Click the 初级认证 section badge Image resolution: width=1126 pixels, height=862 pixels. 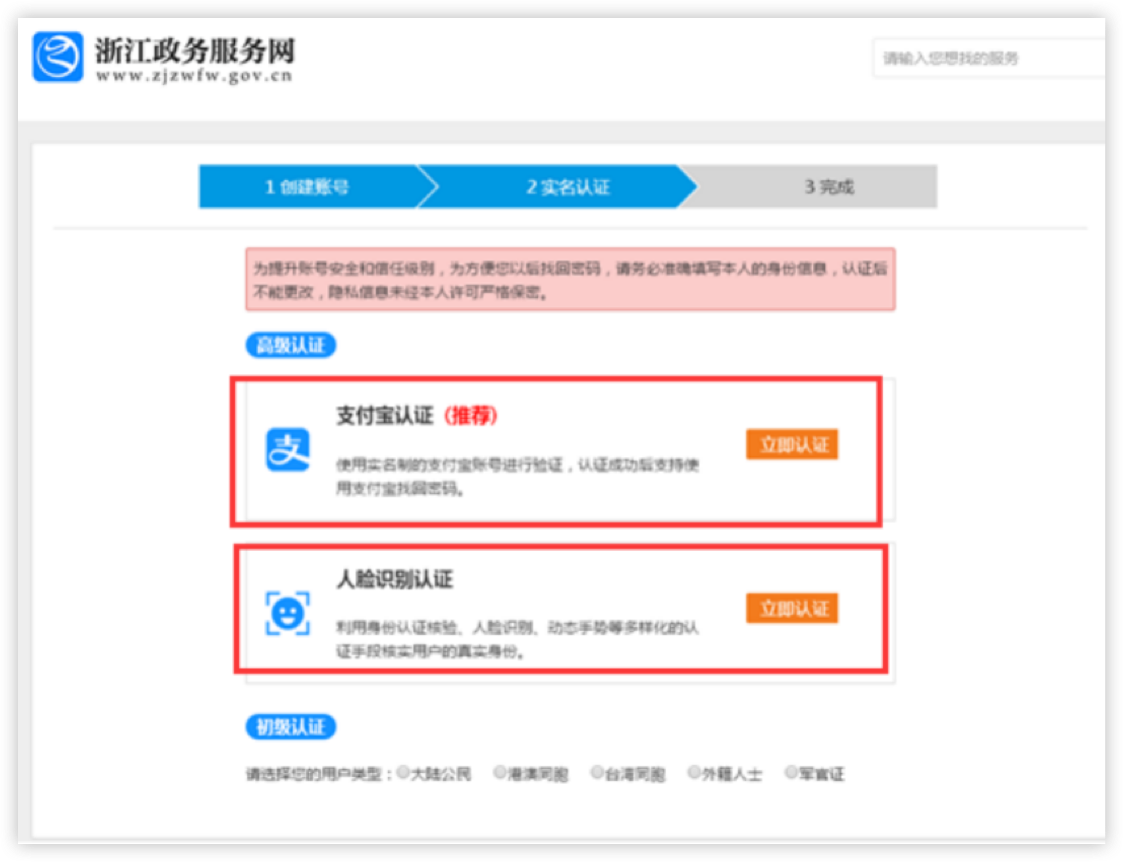pyautogui.click(x=291, y=727)
